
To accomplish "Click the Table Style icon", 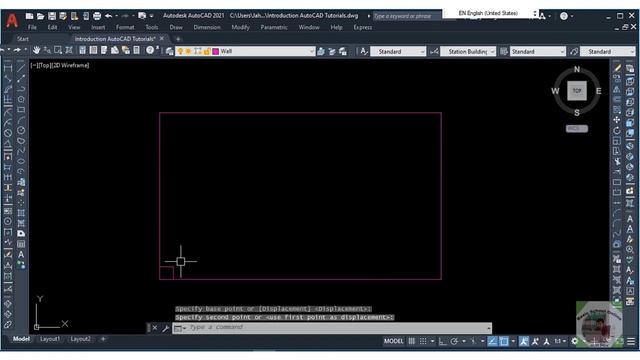I will pos(504,51).
